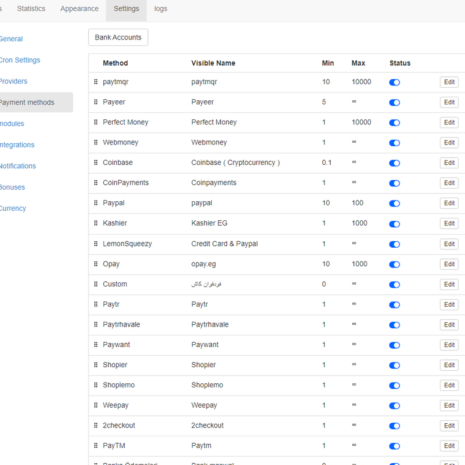Grab the drag handle for Opay row
The height and width of the screenshot is (465, 465).
[x=96, y=264]
